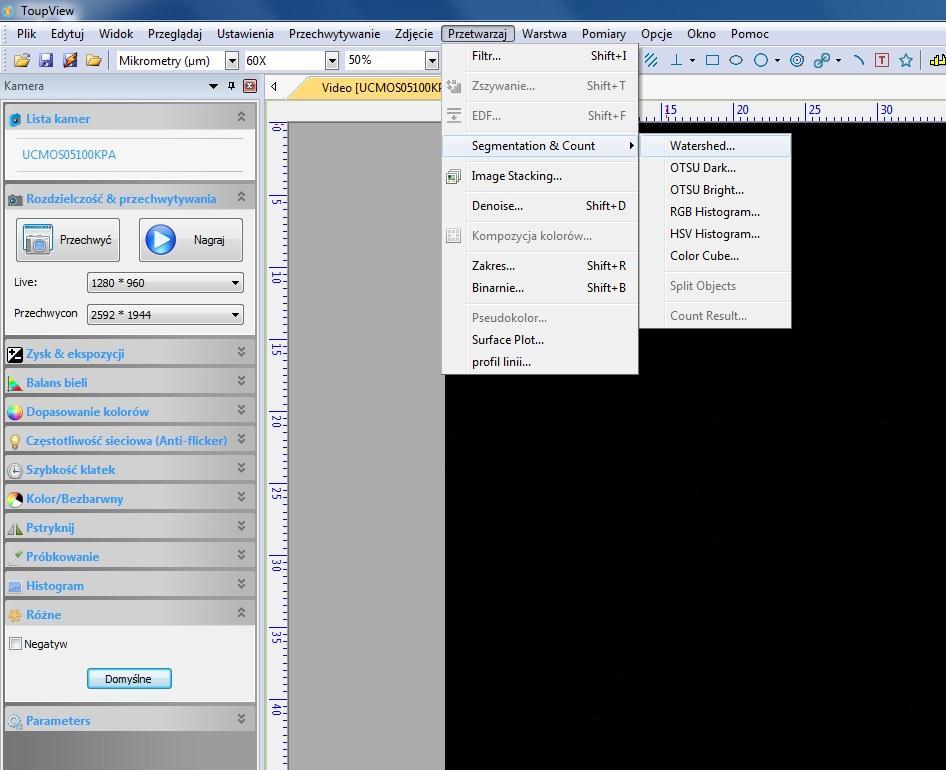Viewport: 946px width, 770px height.
Task: Open the Live resolution dropdown
Action: [165, 282]
